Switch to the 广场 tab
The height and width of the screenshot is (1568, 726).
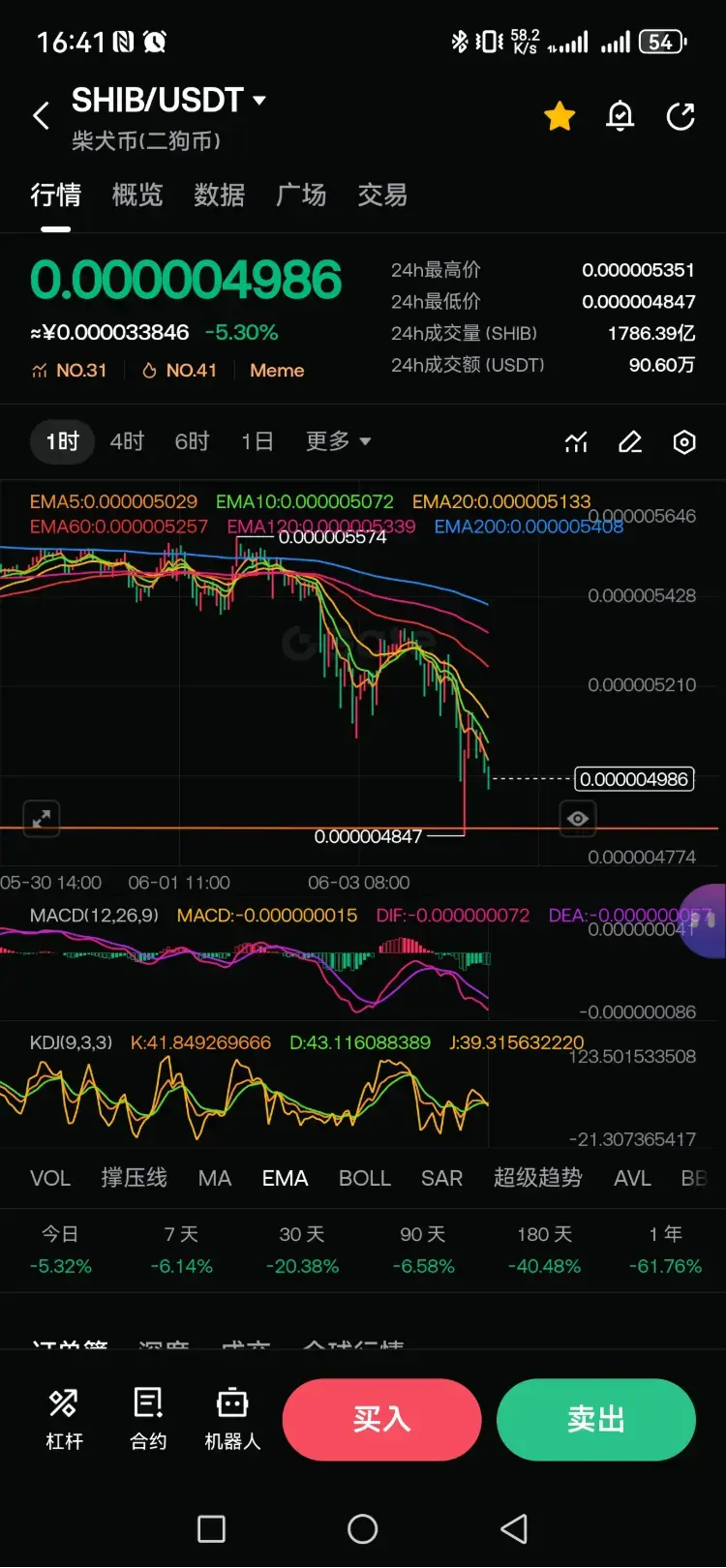(301, 195)
